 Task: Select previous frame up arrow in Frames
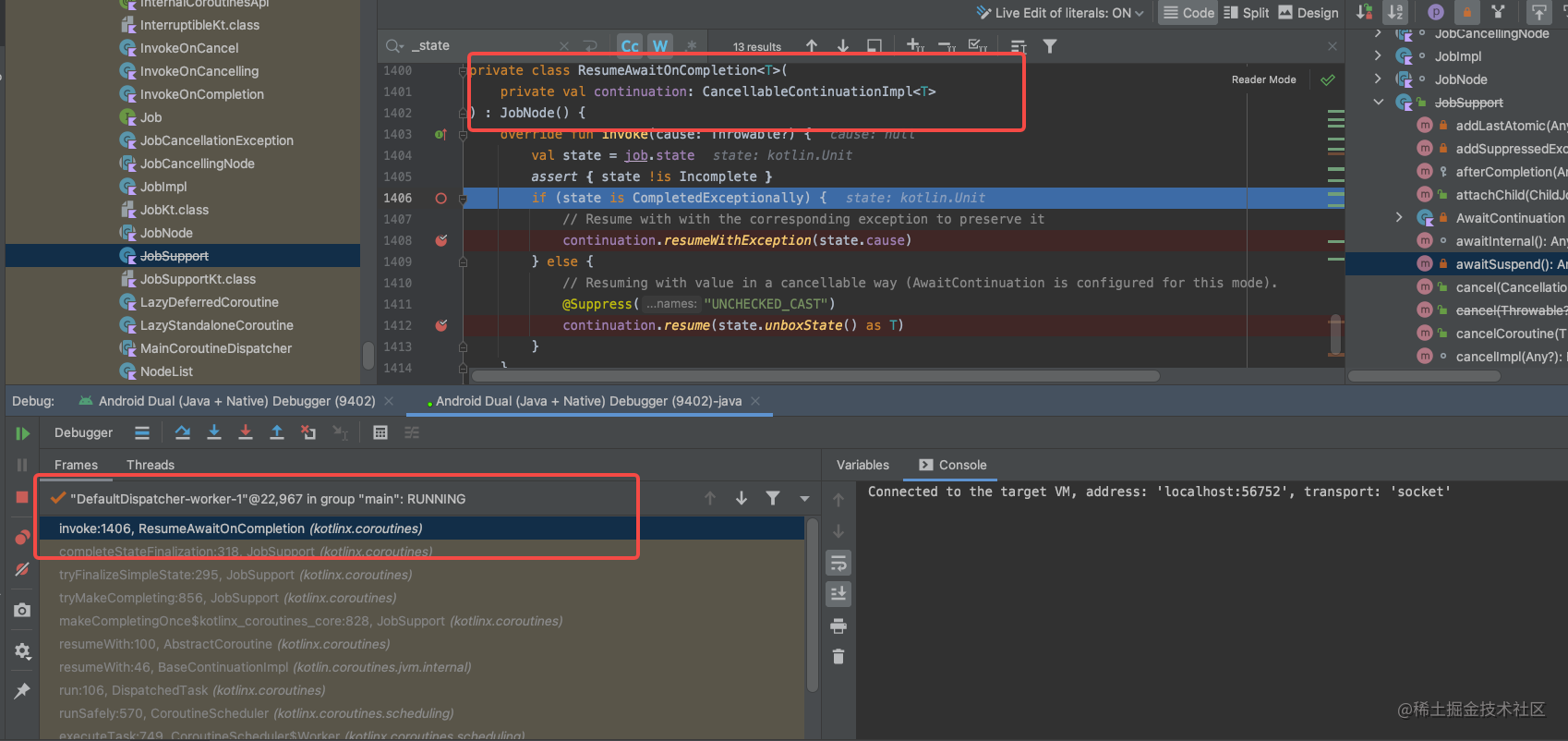click(x=710, y=498)
